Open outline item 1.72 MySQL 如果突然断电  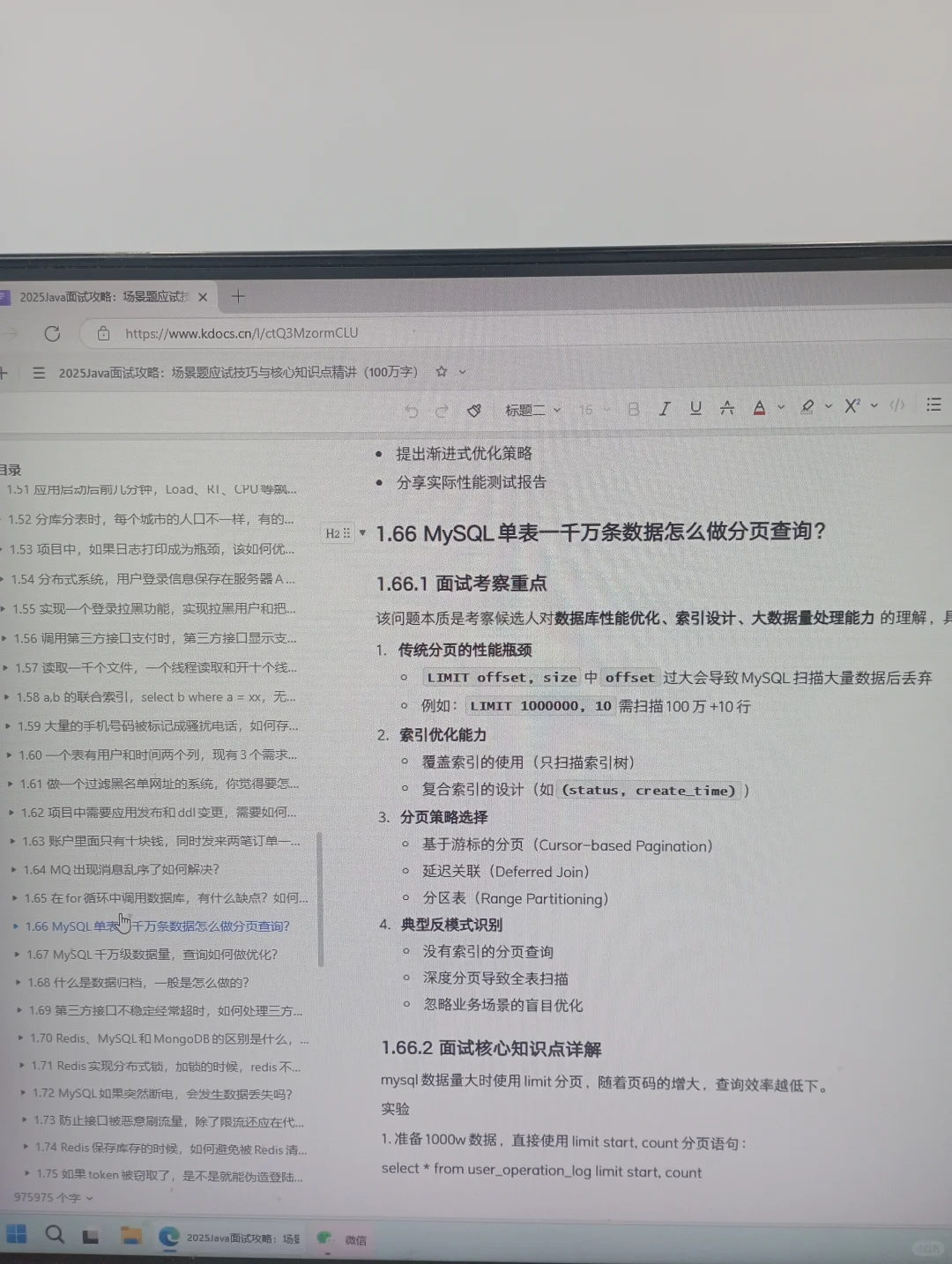click(x=162, y=1094)
